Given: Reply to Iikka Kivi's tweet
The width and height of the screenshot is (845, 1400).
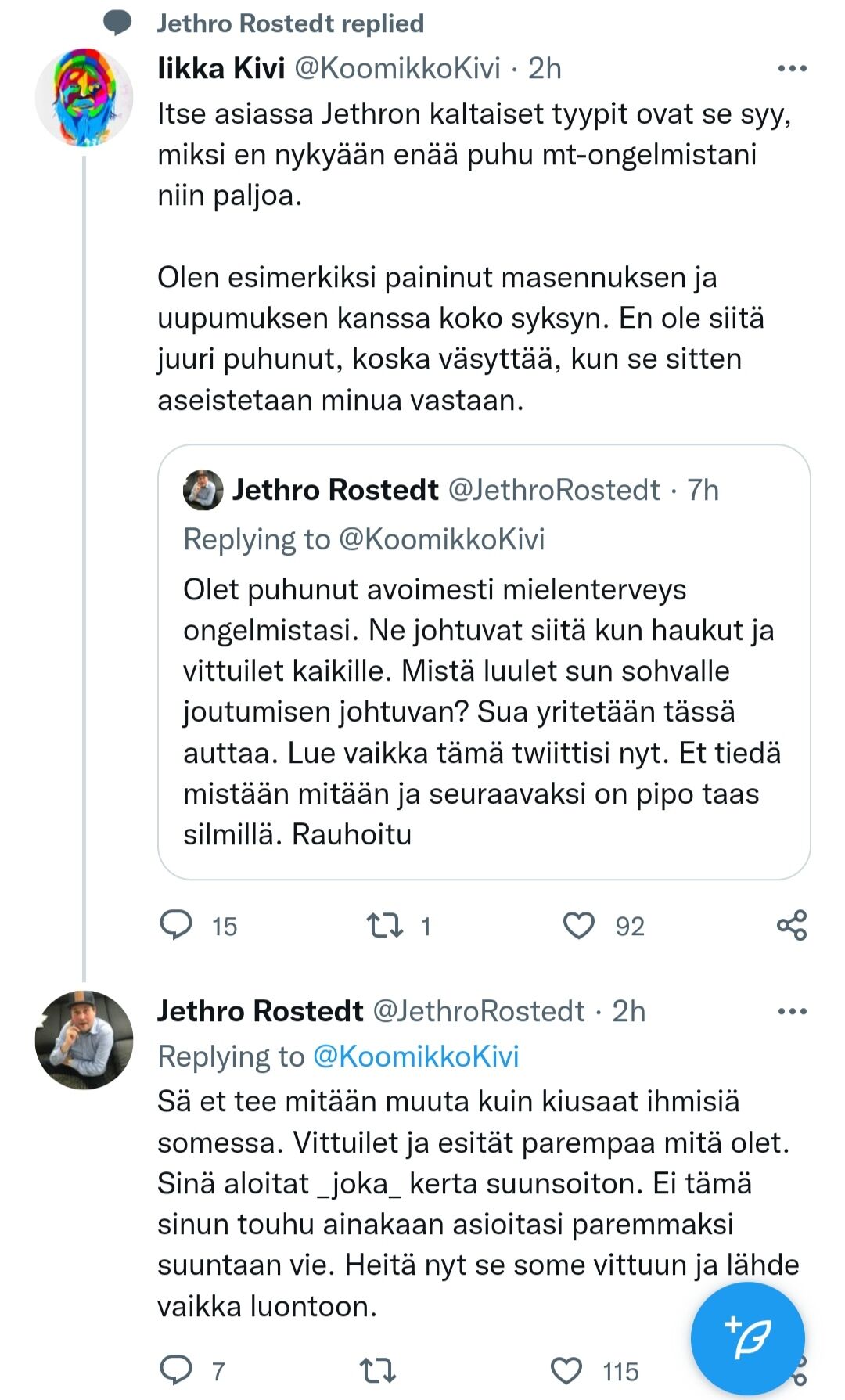Looking at the screenshot, I should click(176, 925).
